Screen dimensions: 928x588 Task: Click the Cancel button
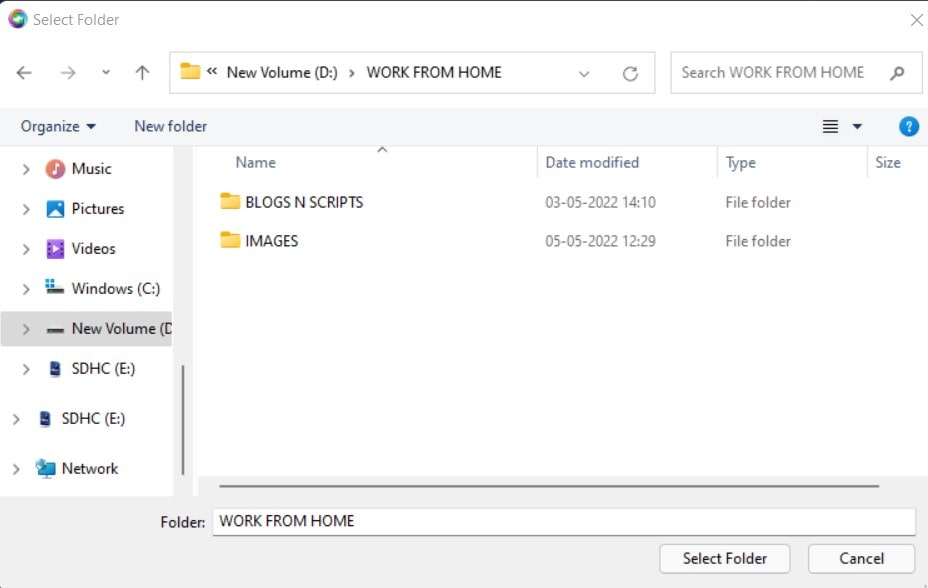860,558
